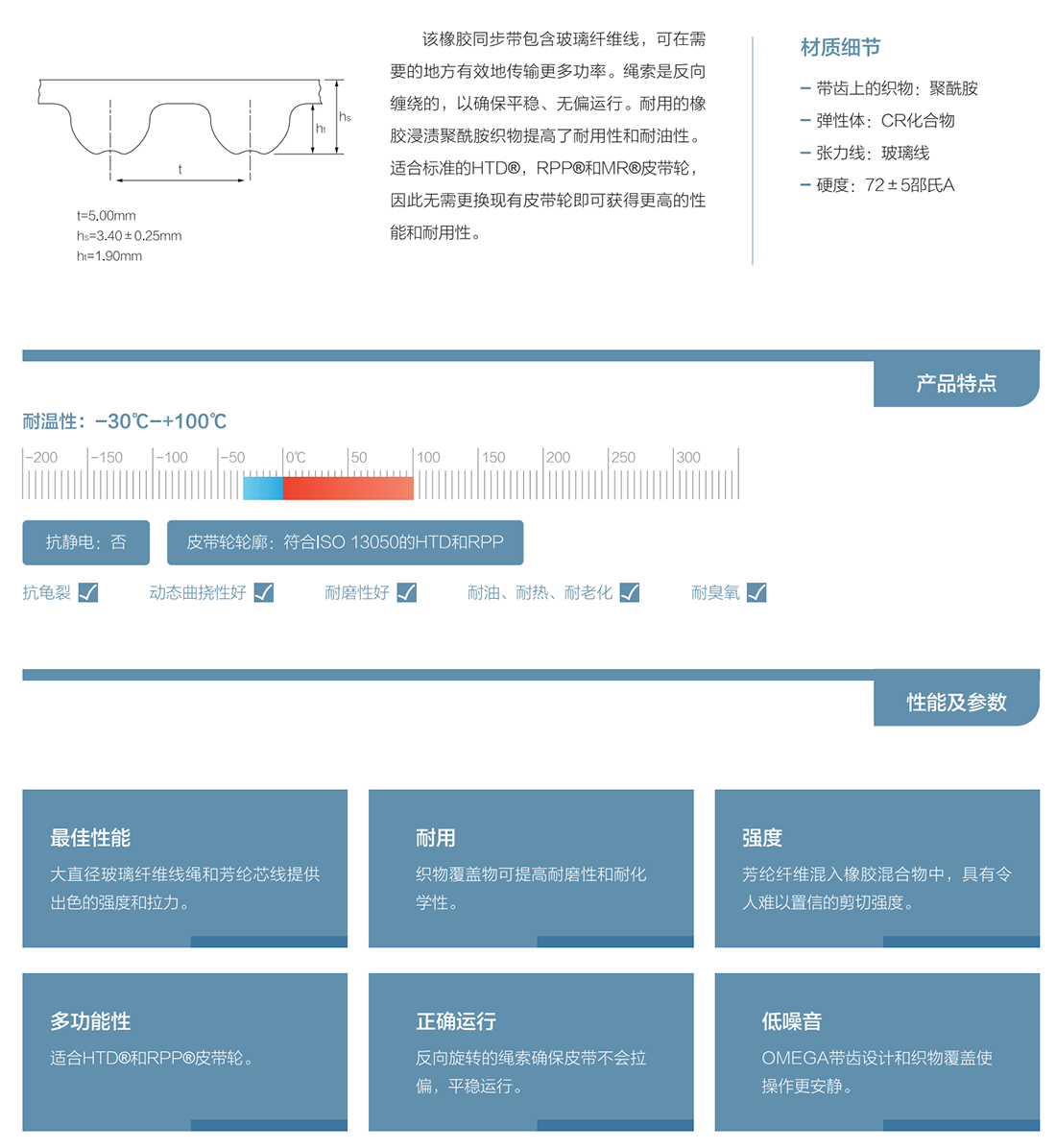The height and width of the screenshot is (1148, 1056).
Task: Open the 强度 feature card
Action: (876, 868)
